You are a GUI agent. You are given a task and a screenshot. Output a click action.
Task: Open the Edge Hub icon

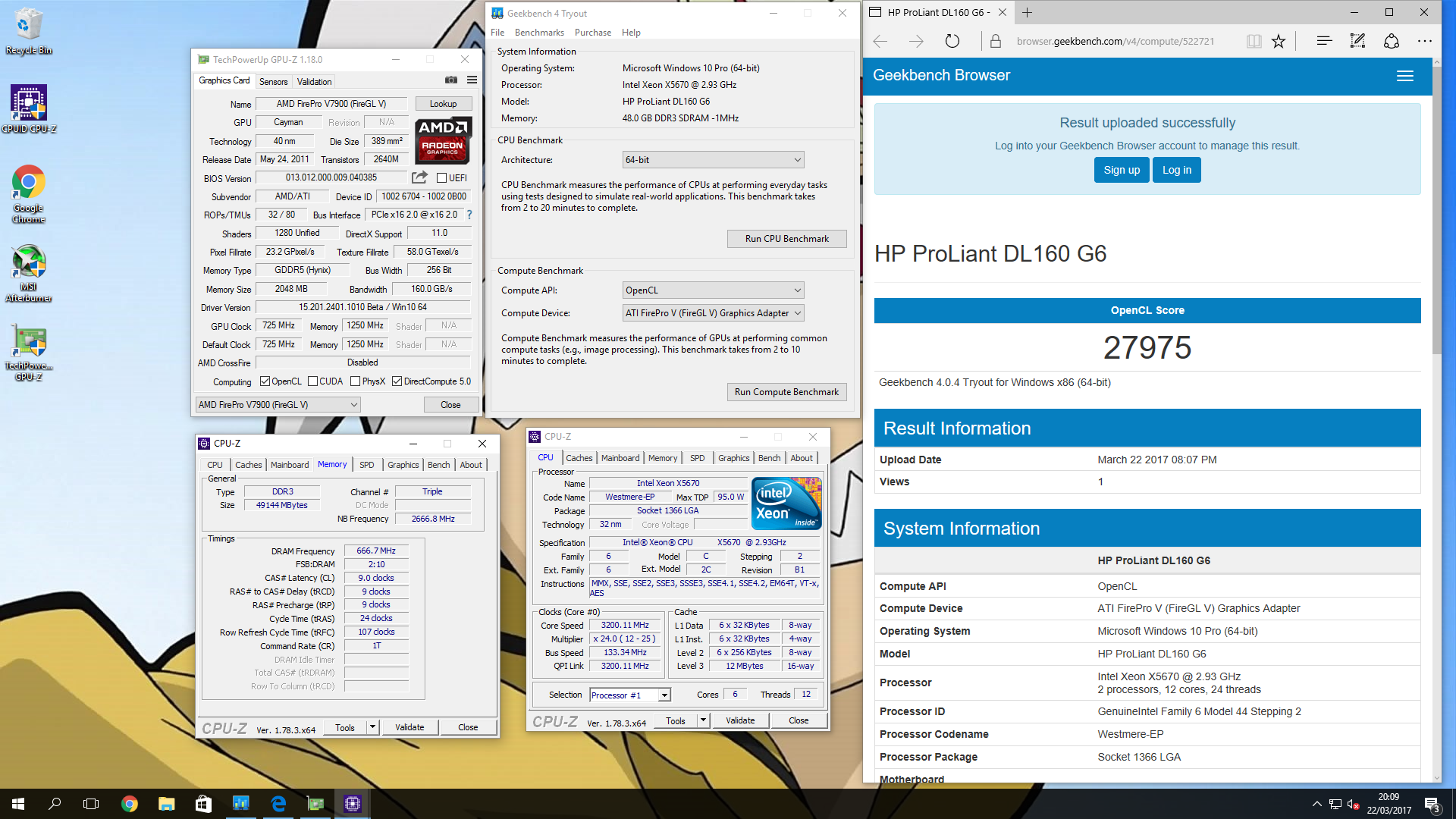tap(1324, 42)
